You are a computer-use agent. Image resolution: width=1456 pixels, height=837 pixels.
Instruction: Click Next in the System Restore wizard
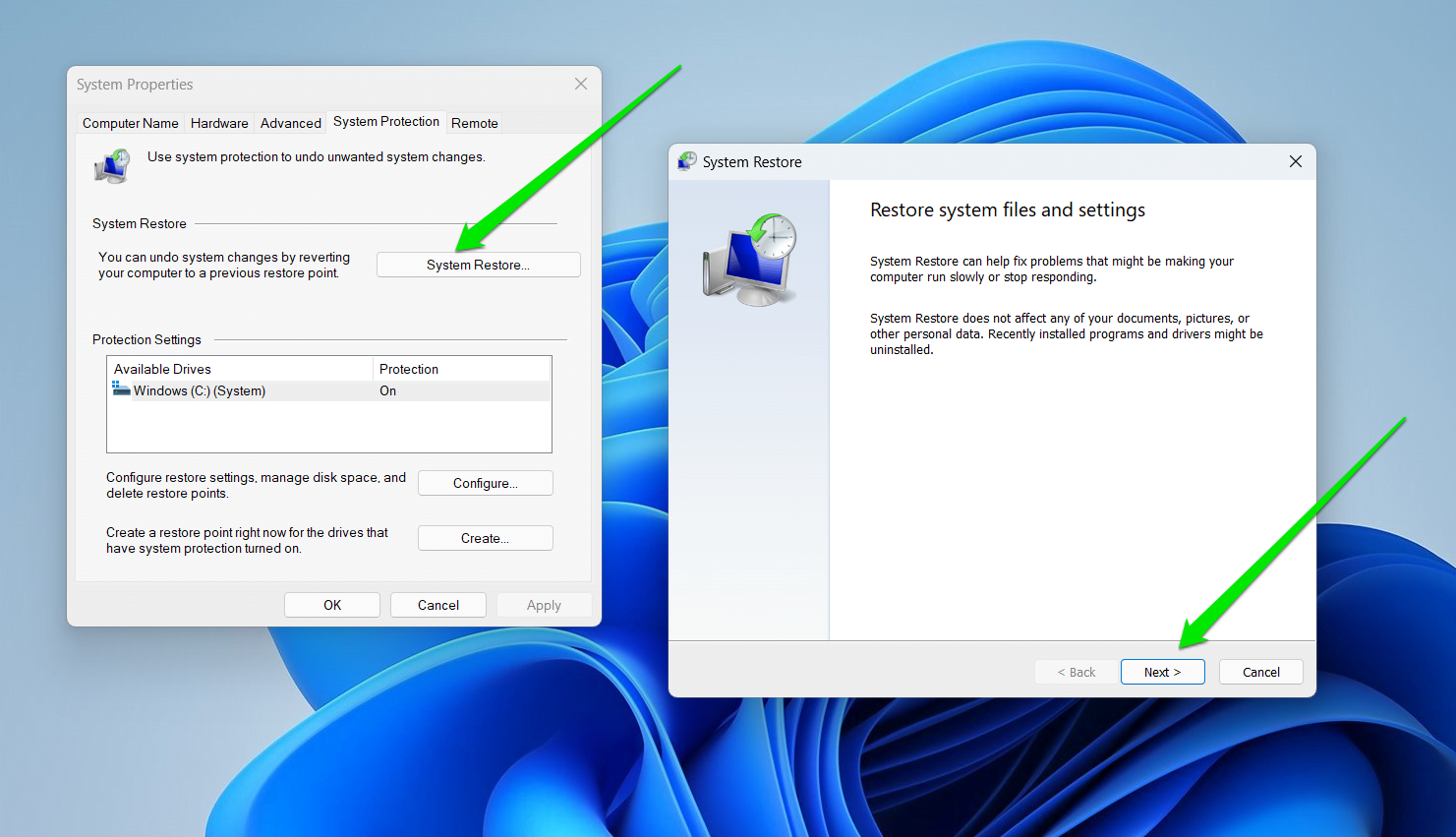(x=1162, y=671)
